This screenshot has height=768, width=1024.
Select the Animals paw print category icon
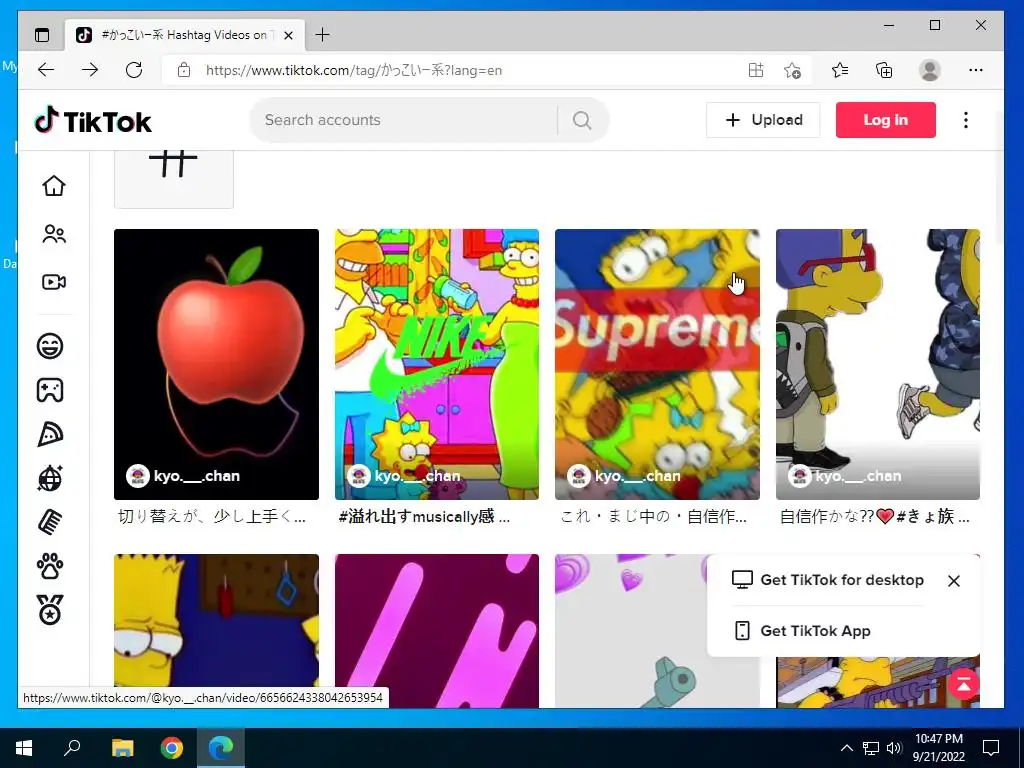coord(50,566)
